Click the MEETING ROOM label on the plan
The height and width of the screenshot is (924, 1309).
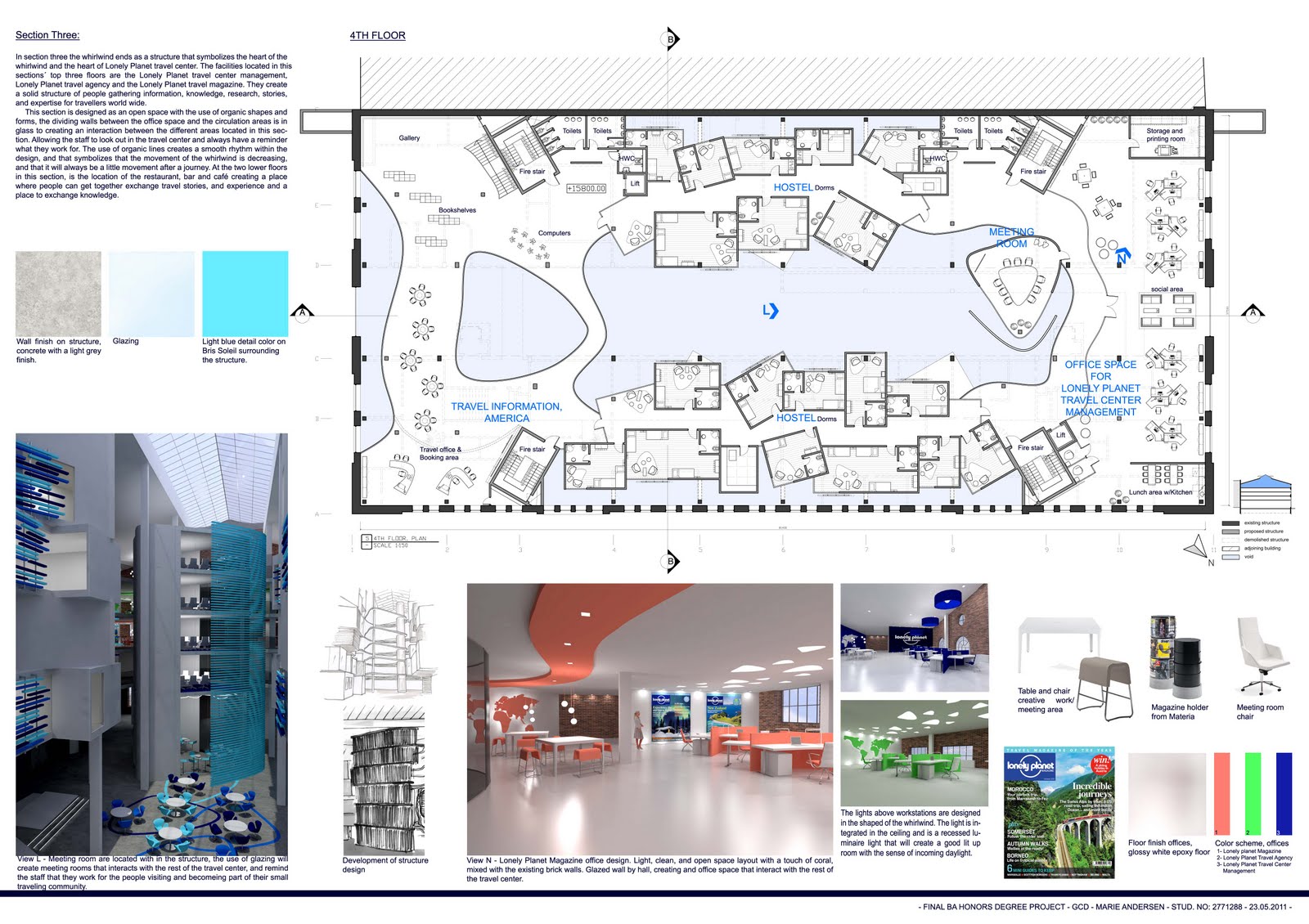(x=1010, y=237)
